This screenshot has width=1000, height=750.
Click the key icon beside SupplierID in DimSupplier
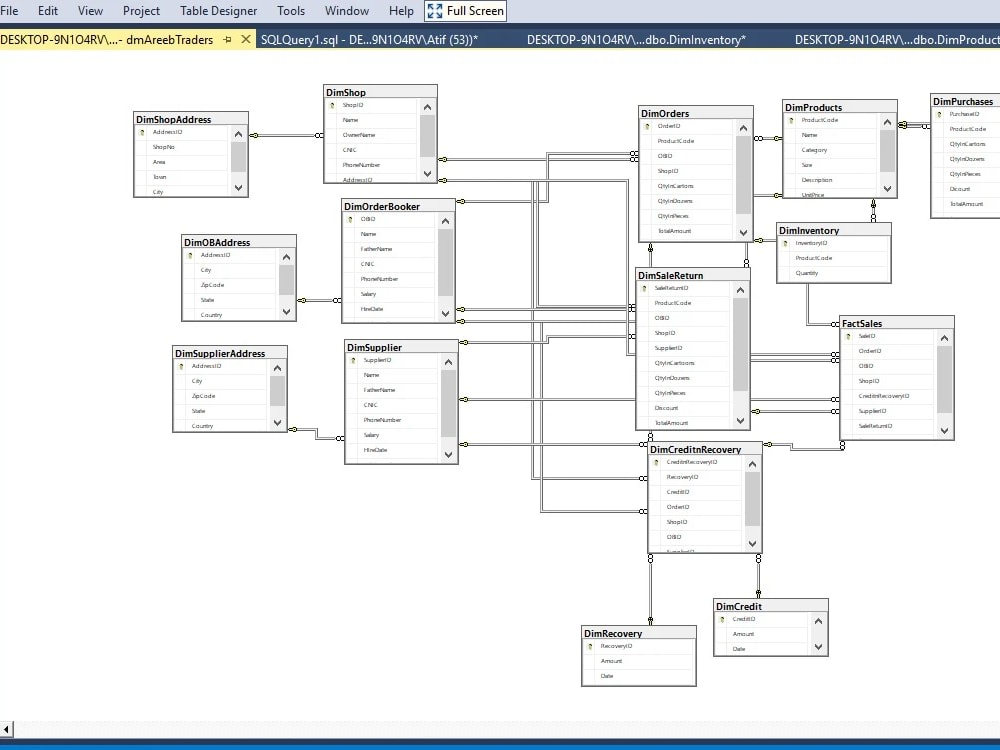352,362
